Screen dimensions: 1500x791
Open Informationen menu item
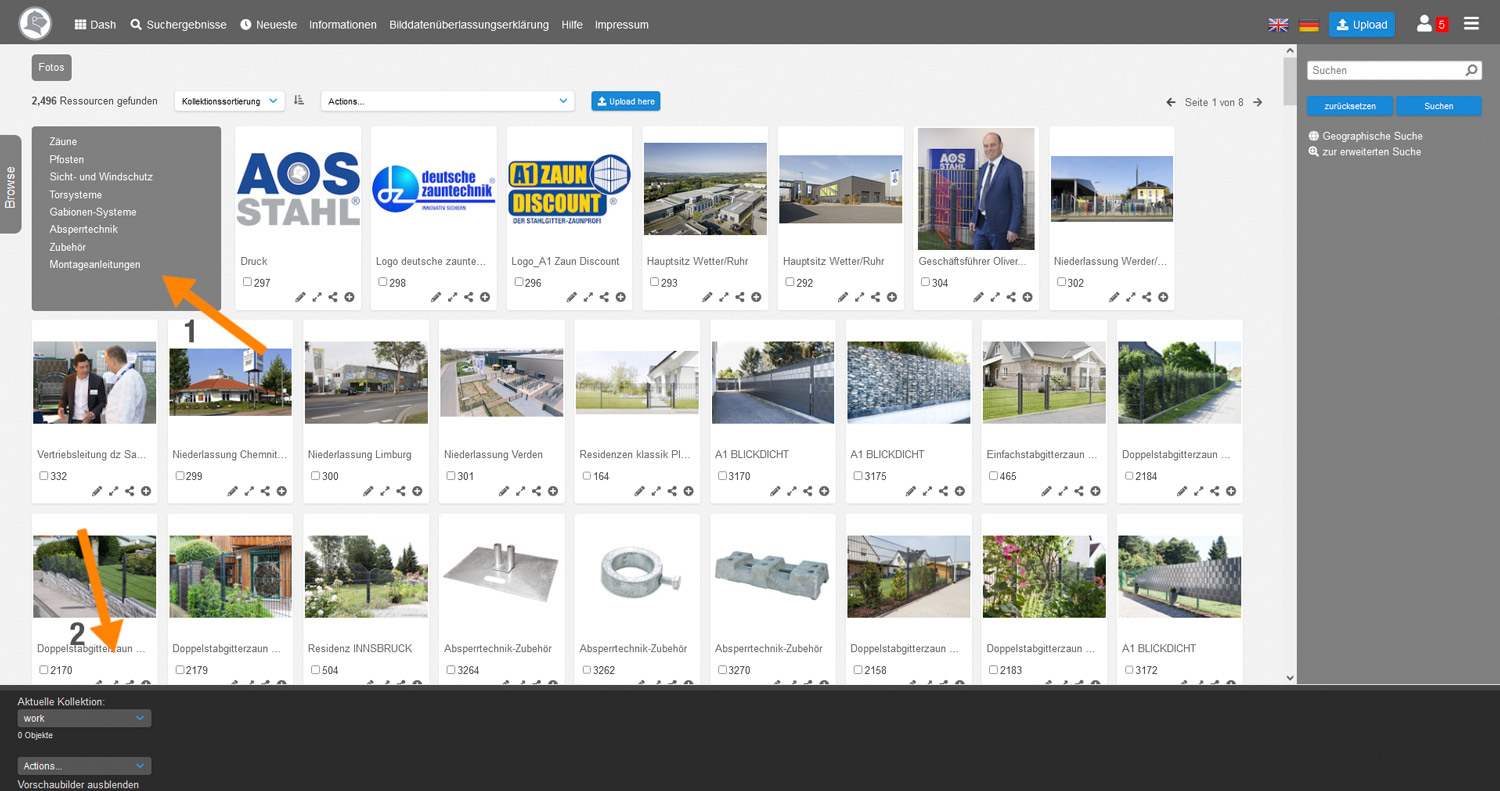point(343,25)
